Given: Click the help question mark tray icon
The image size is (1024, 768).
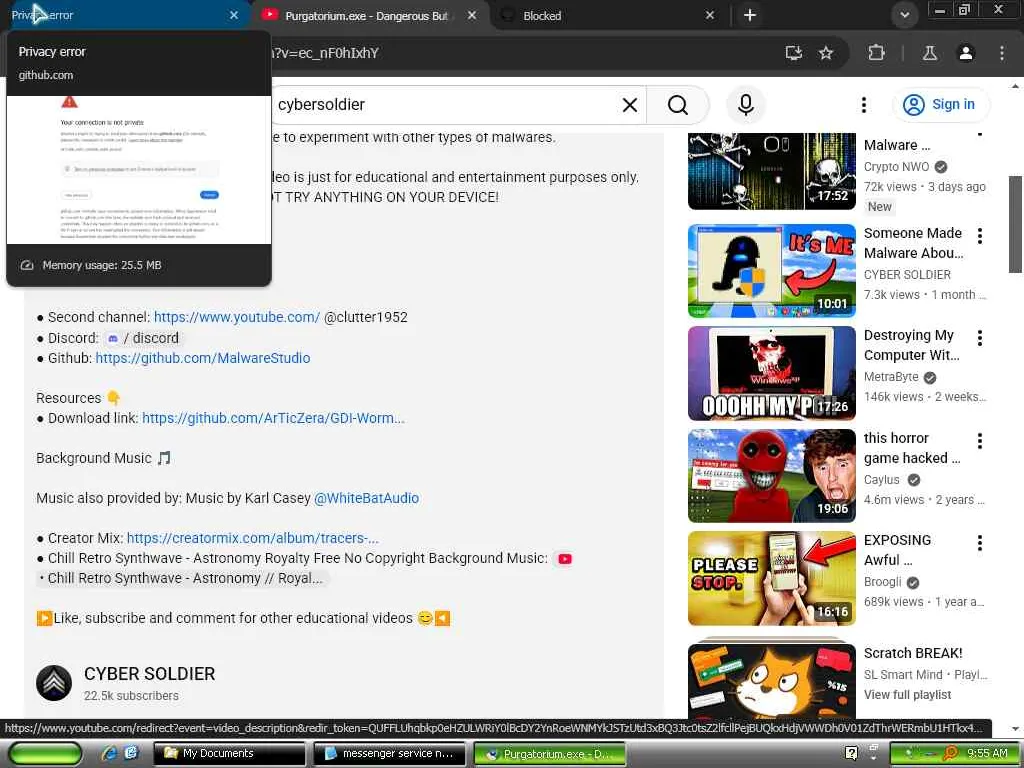Looking at the screenshot, I should click(851, 753).
